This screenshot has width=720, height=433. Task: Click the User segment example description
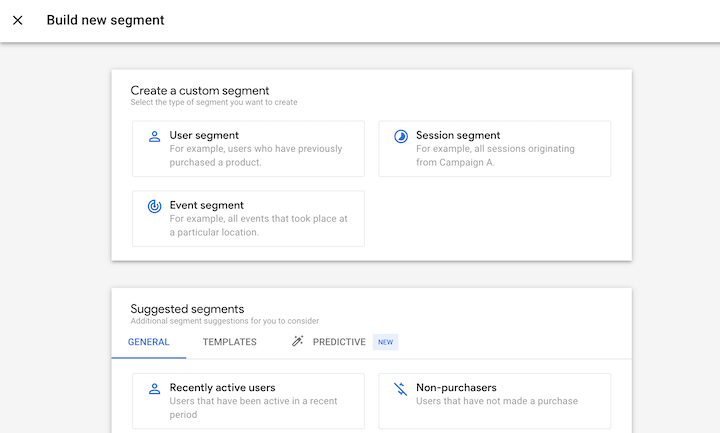coord(255,155)
